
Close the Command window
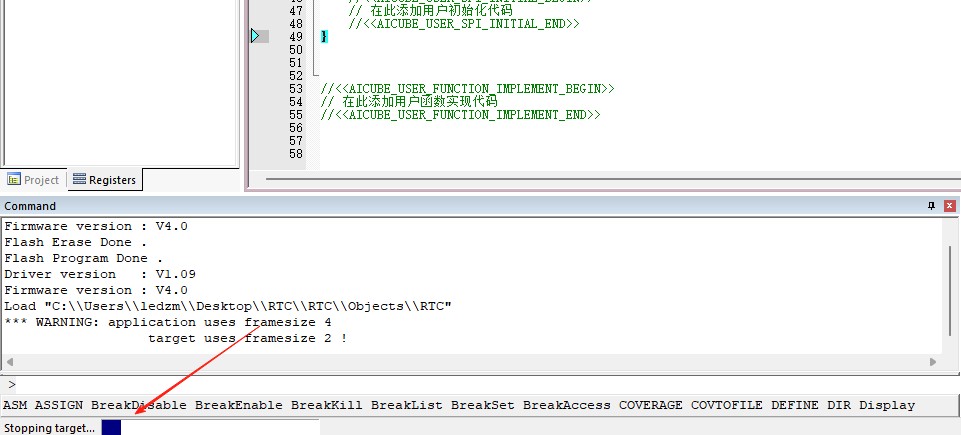tap(949, 206)
